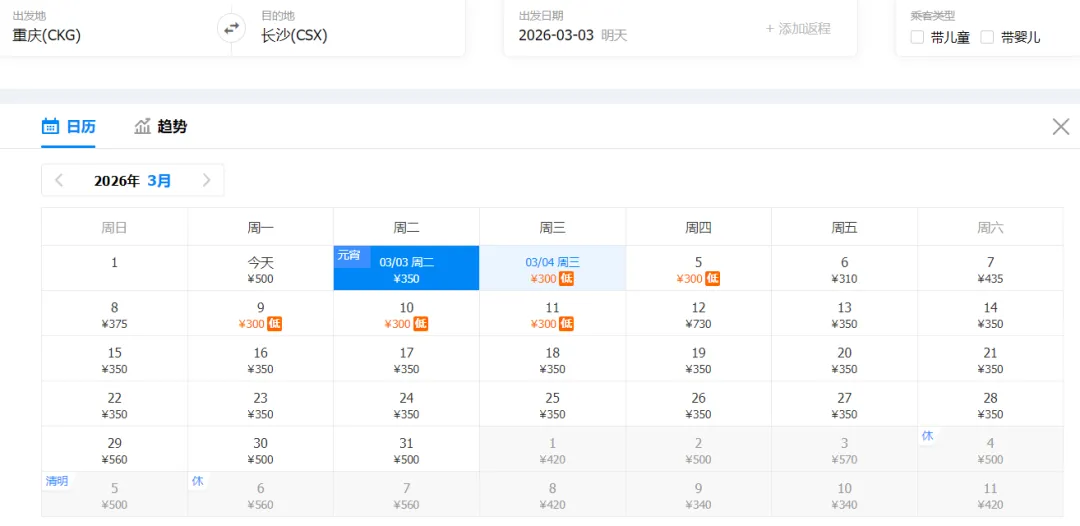Select March 12 priced ¥730

pos(698,315)
